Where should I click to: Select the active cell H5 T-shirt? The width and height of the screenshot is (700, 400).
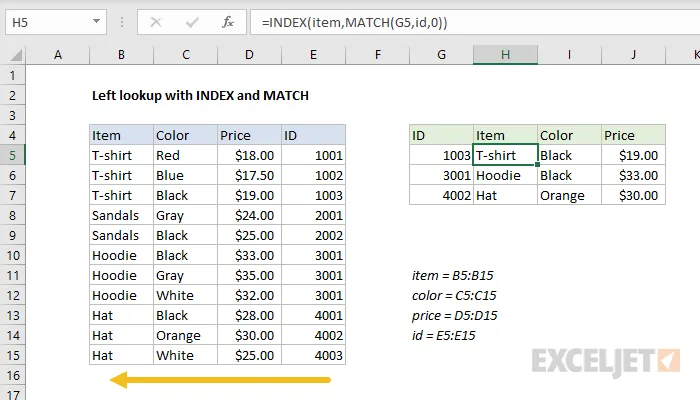click(505, 155)
